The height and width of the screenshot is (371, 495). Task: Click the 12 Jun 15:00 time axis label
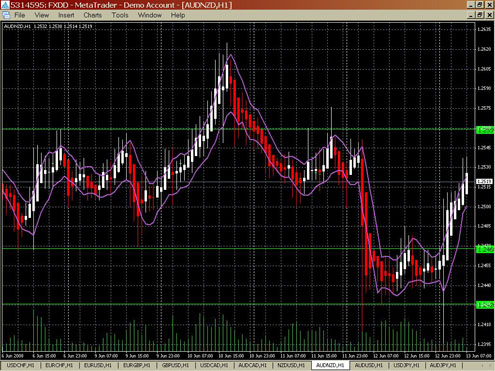click(x=417, y=356)
